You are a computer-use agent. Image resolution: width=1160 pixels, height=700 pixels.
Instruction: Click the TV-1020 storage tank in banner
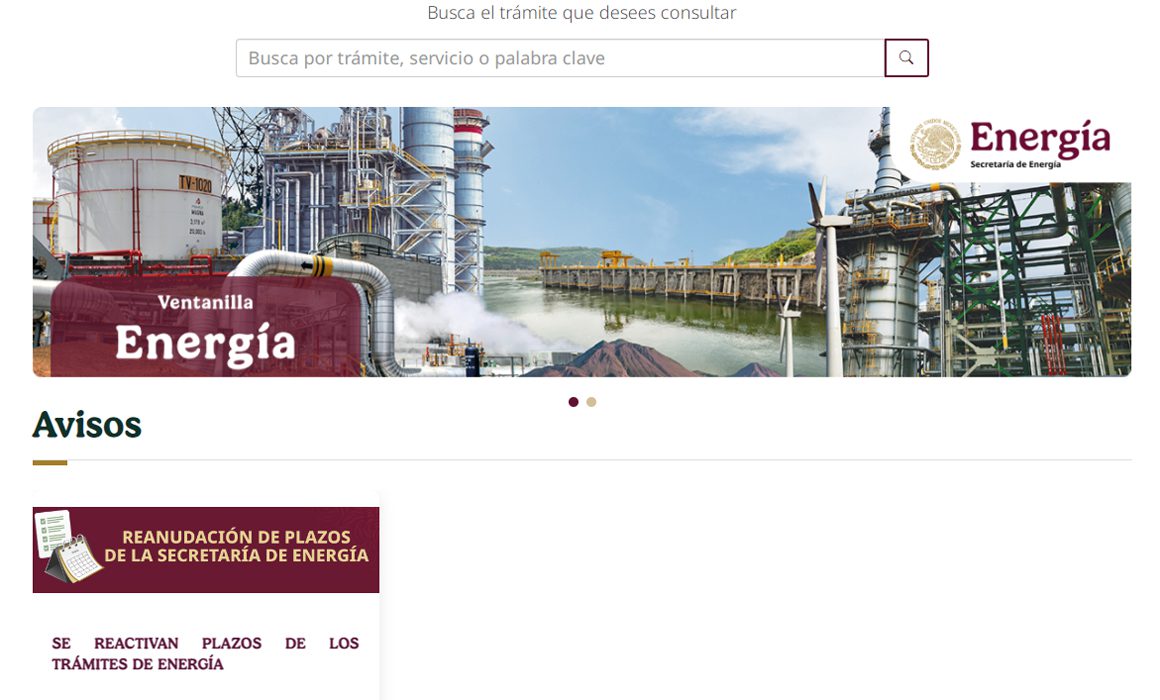pos(137,196)
